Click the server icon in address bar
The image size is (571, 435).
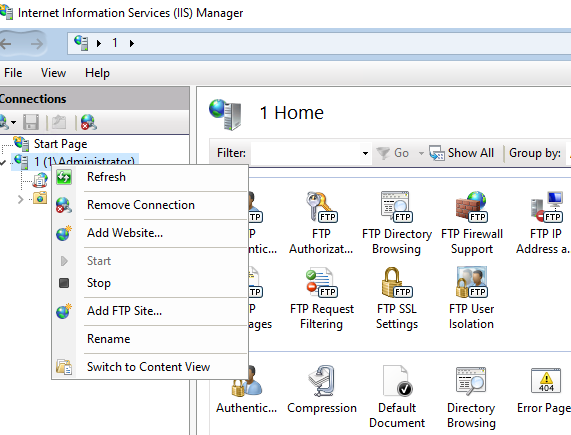[81, 43]
